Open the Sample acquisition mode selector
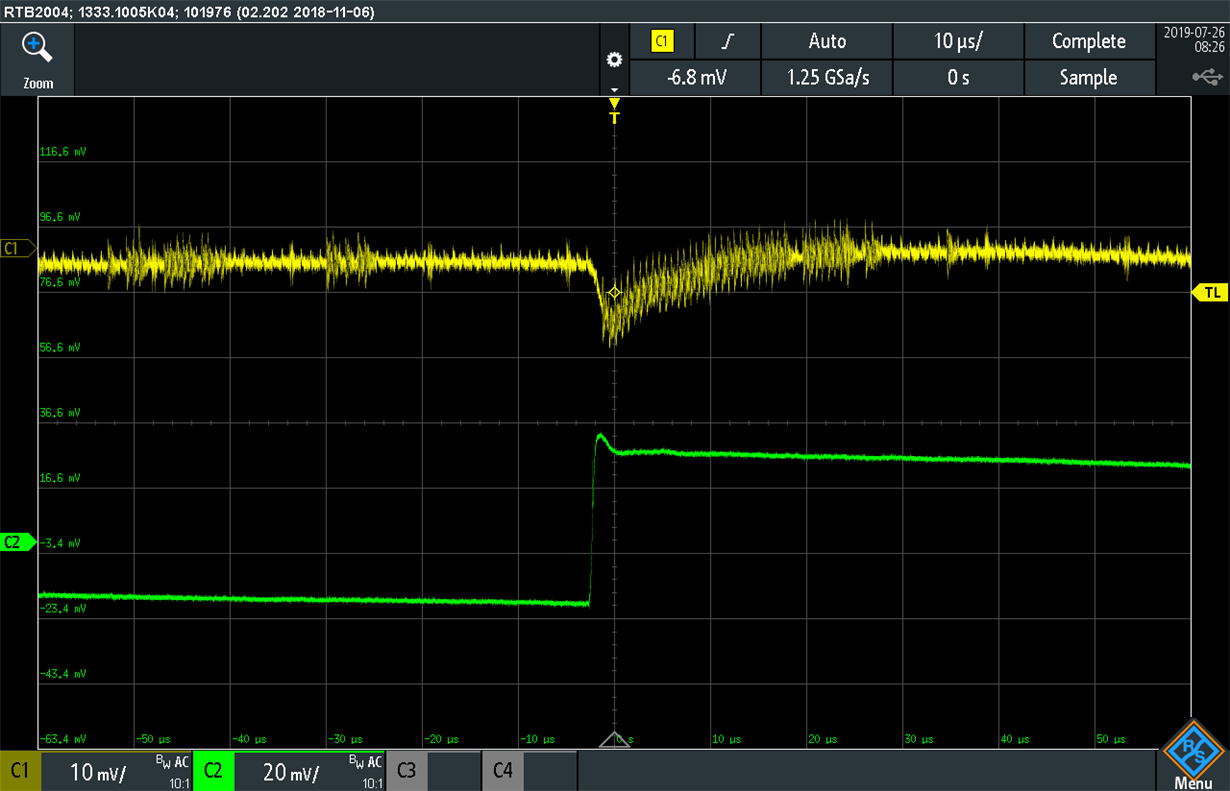The width and height of the screenshot is (1230, 791). (1089, 77)
